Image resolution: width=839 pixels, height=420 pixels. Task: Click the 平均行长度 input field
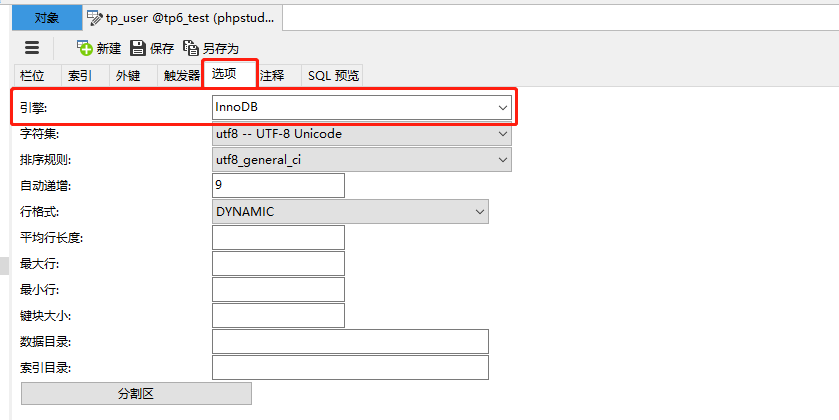(278, 238)
